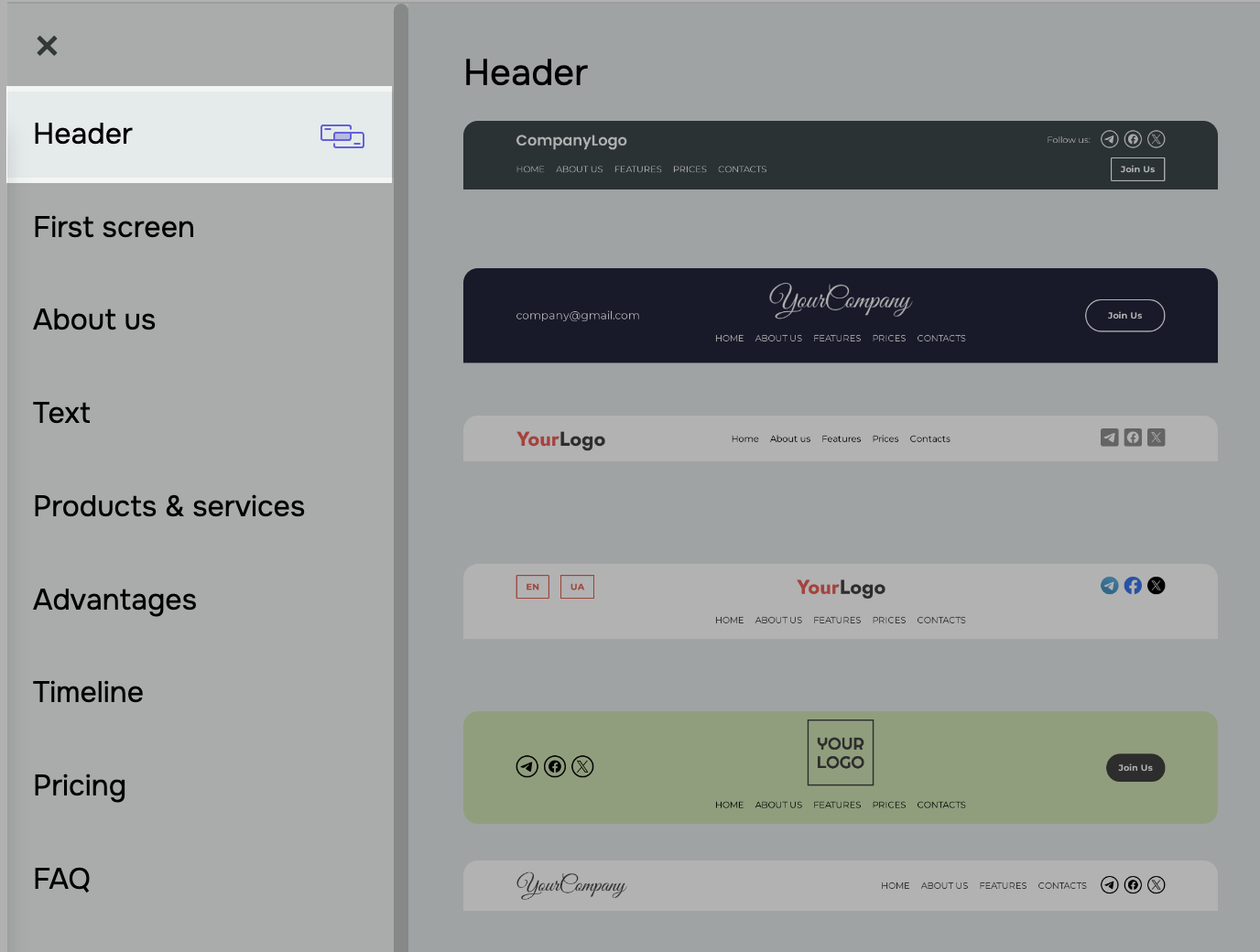The width and height of the screenshot is (1260, 952).
Task: Click the Facebook icon next to "Follow us"
Action: (x=1133, y=139)
